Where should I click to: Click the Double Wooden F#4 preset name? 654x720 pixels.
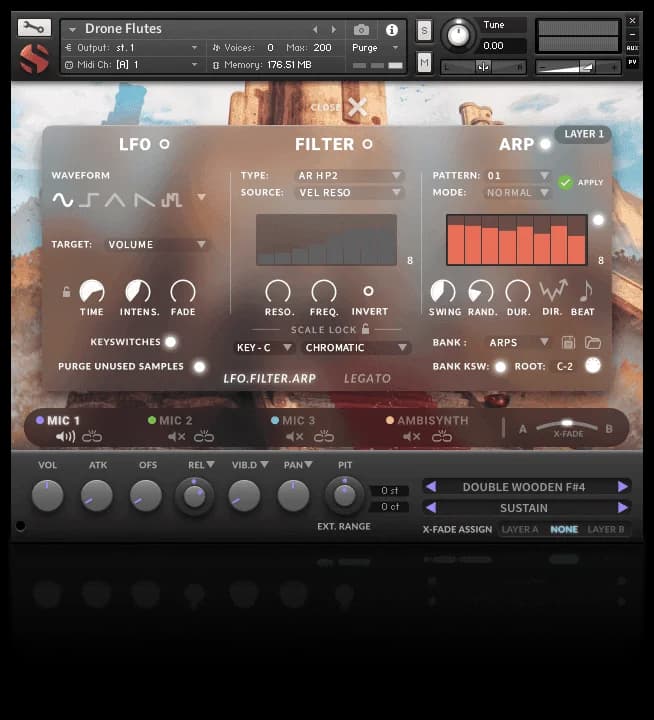click(525, 487)
